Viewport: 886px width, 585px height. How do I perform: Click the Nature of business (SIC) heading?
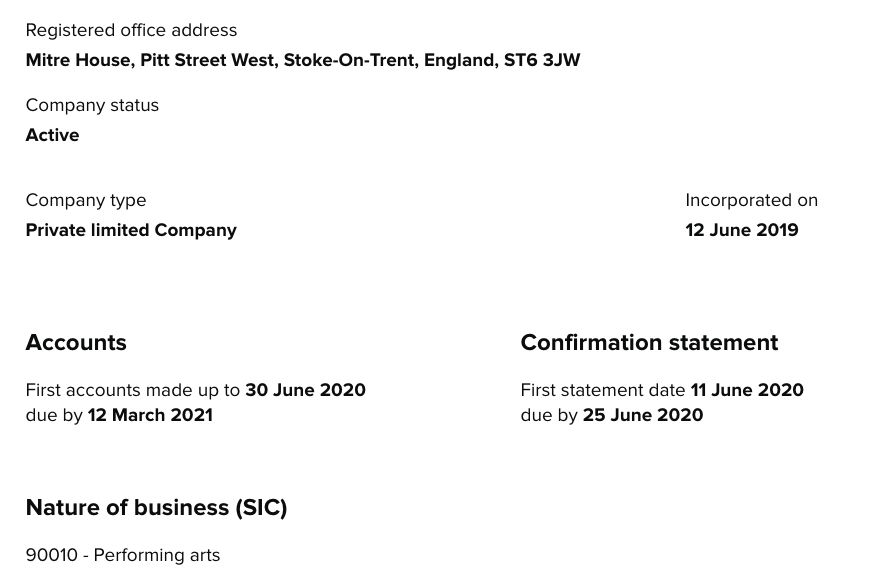(x=157, y=508)
